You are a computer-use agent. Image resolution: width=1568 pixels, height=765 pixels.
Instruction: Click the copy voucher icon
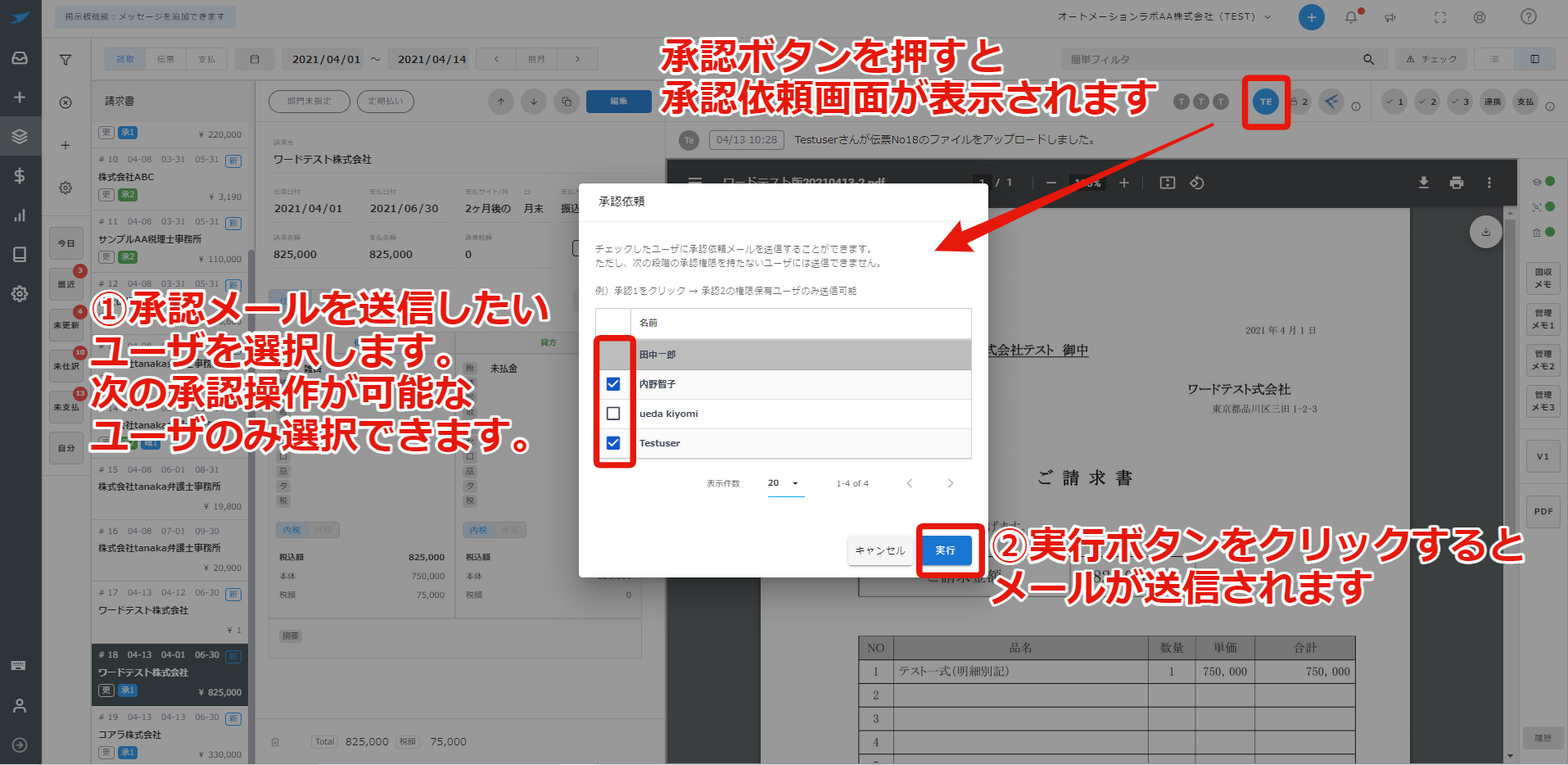[567, 102]
